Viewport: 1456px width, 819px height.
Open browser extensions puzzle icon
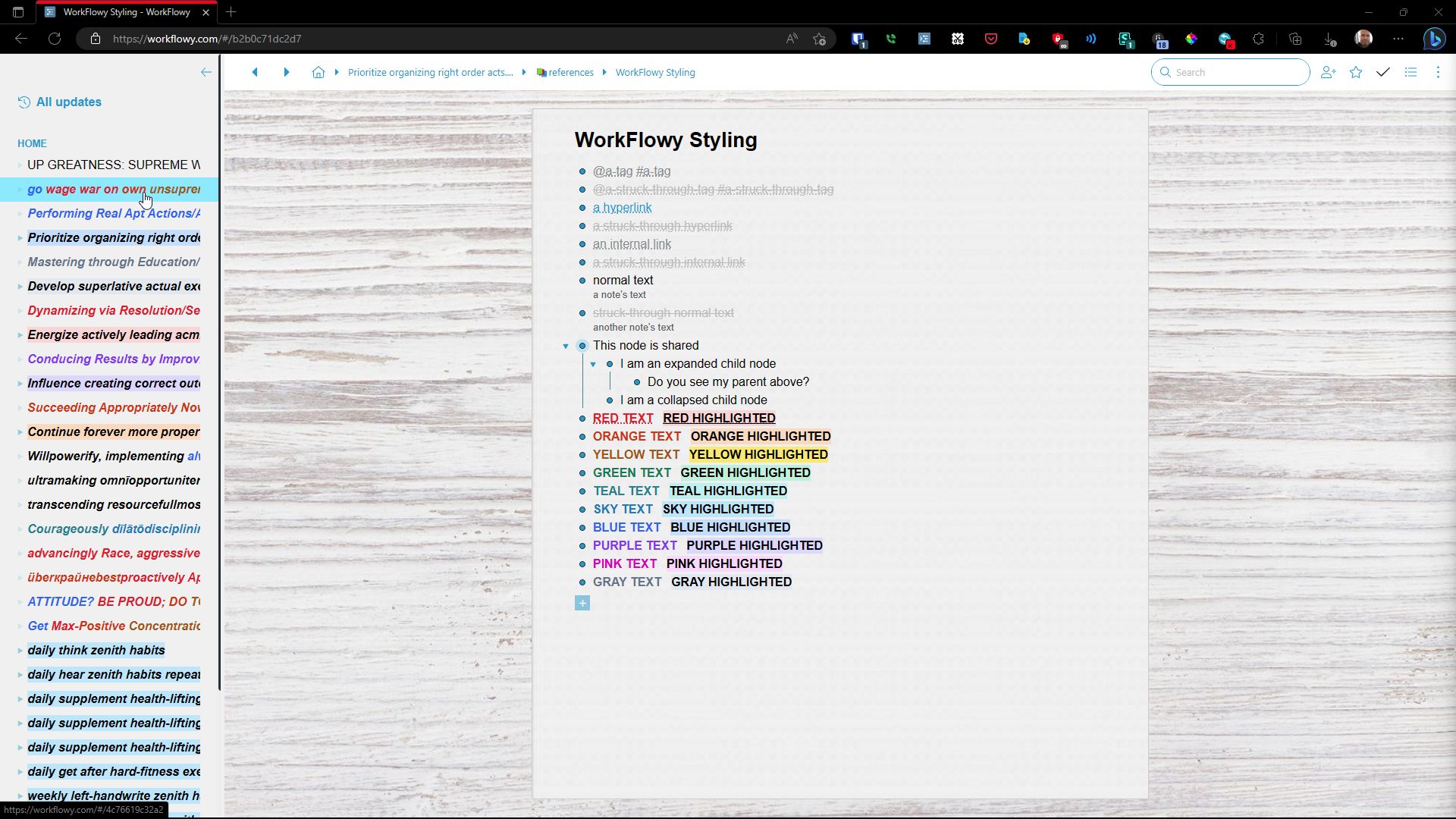click(1259, 39)
